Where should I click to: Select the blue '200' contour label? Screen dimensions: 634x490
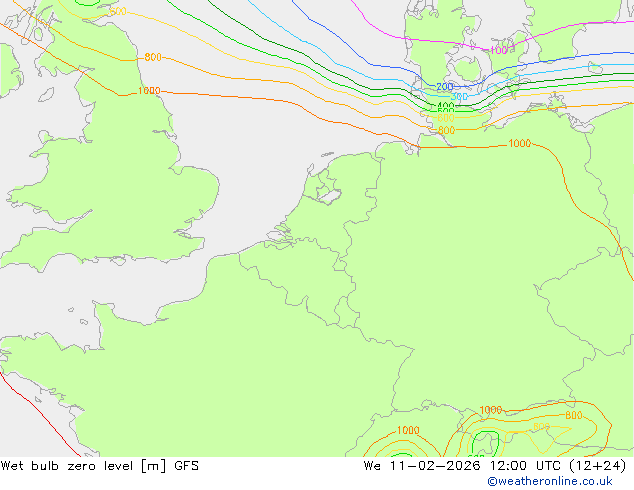pos(444,87)
